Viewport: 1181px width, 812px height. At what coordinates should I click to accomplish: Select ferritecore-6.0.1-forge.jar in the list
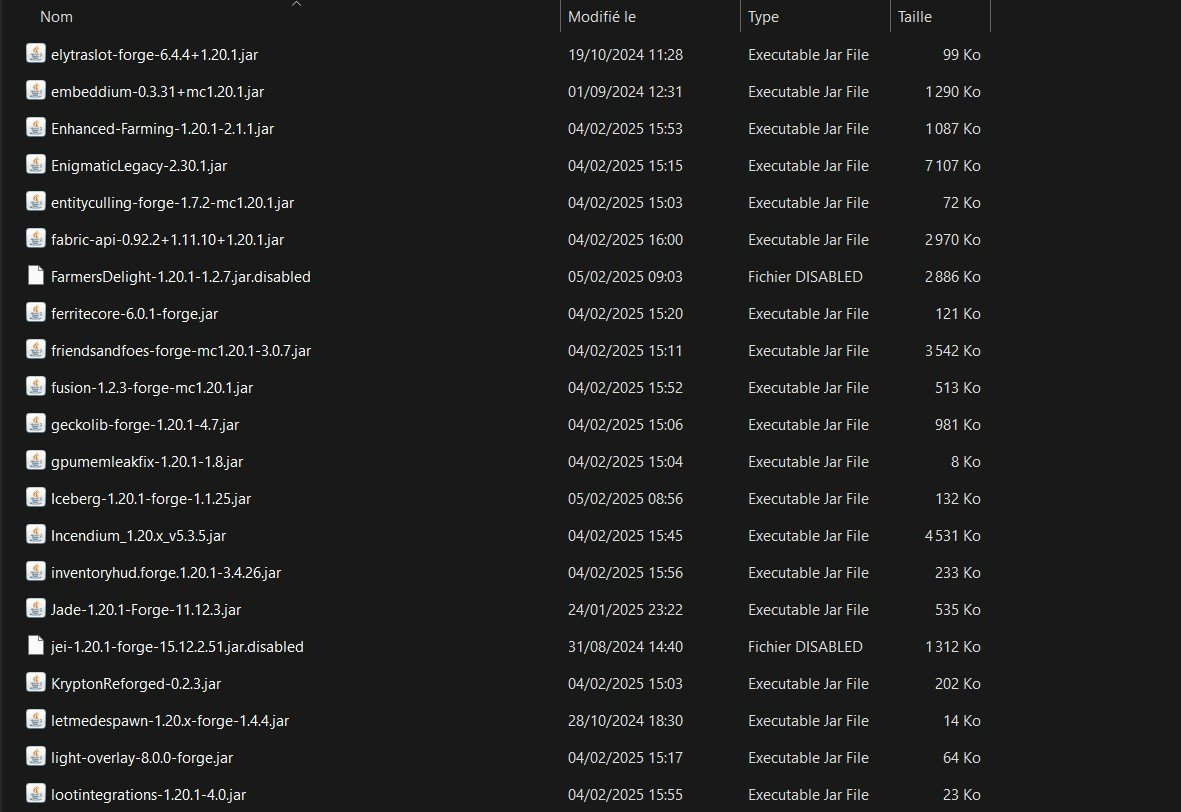[x=134, y=313]
